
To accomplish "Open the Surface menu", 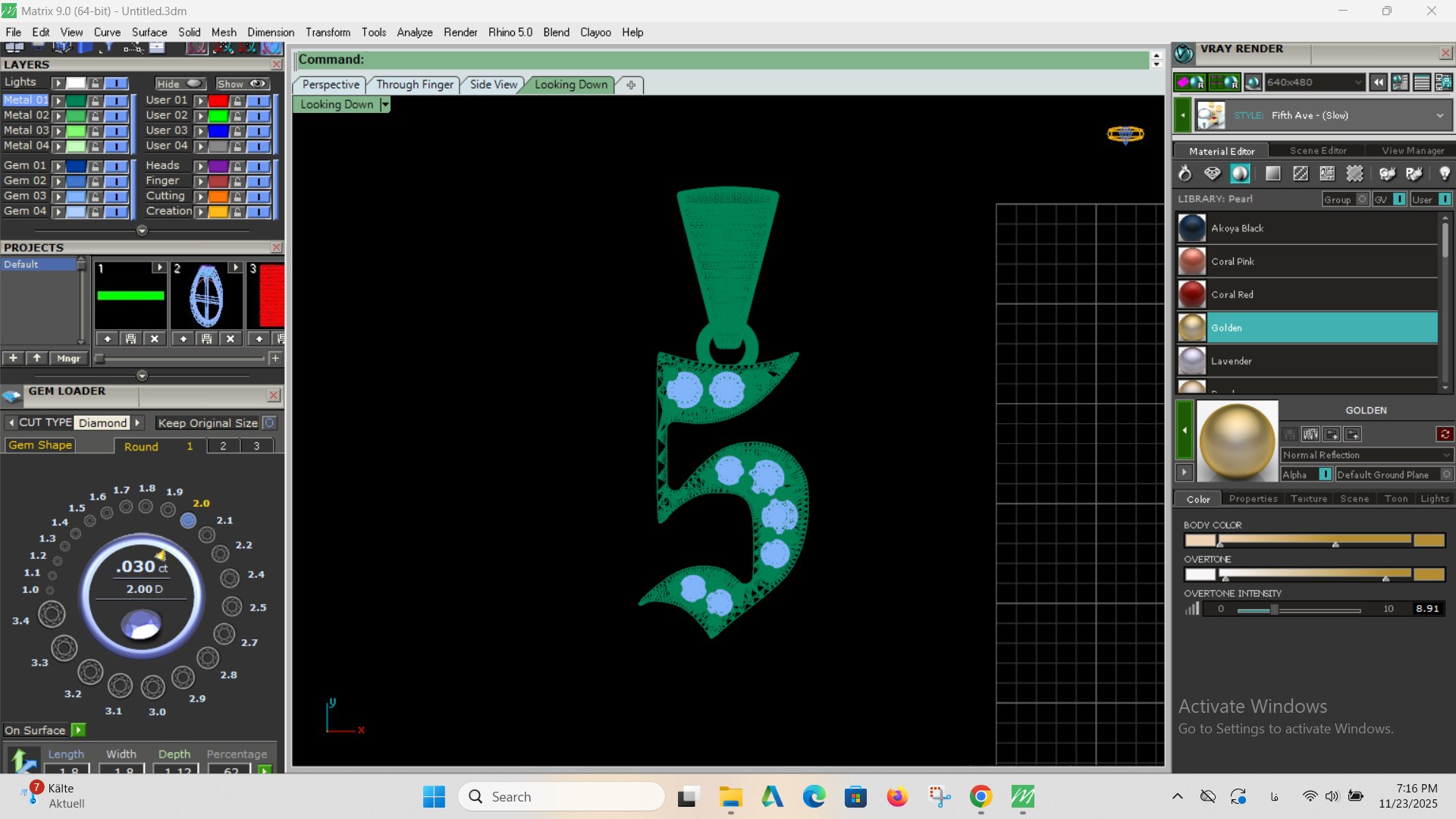I will tap(149, 32).
